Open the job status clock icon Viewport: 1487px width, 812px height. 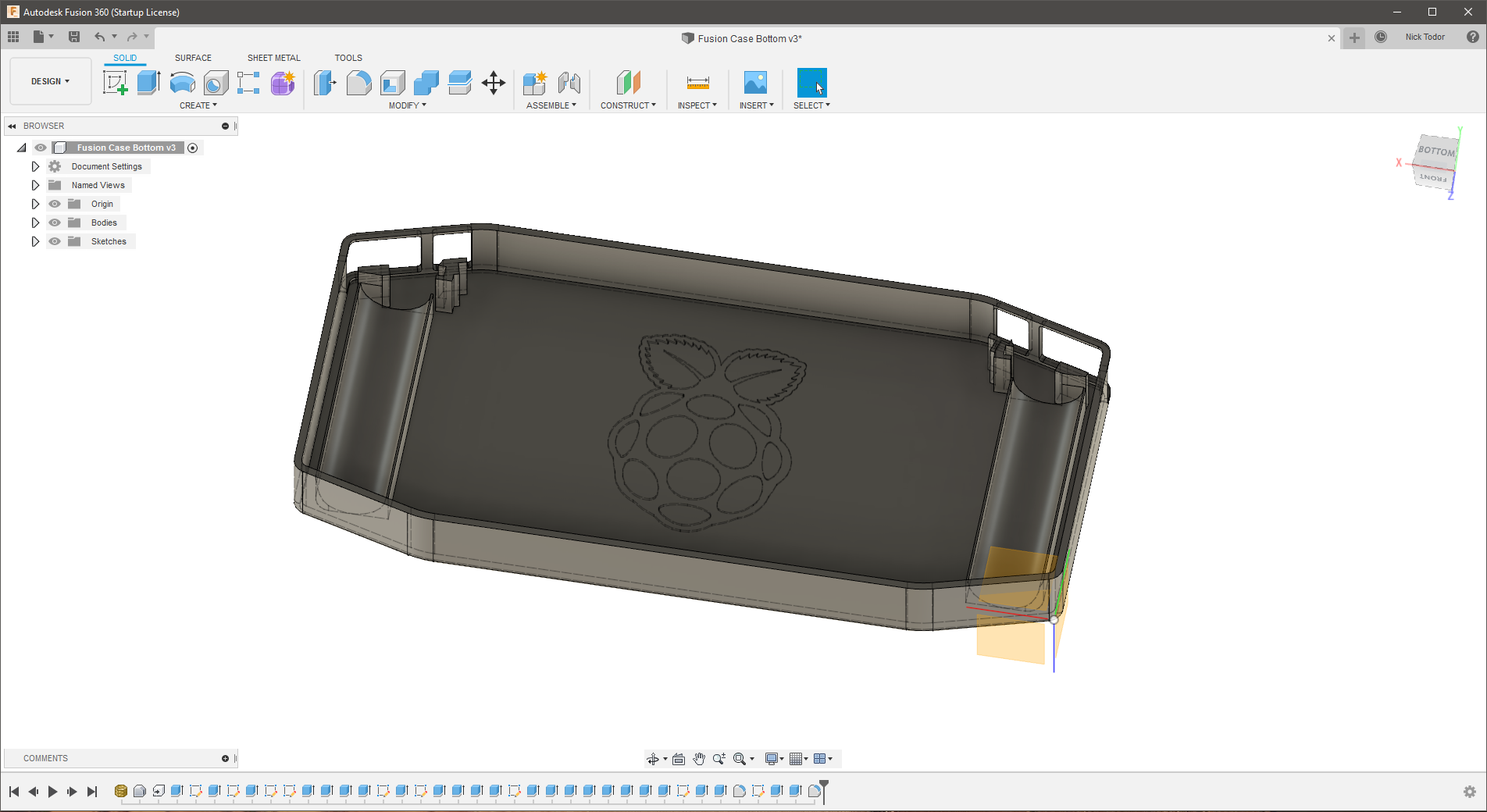point(1381,37)
